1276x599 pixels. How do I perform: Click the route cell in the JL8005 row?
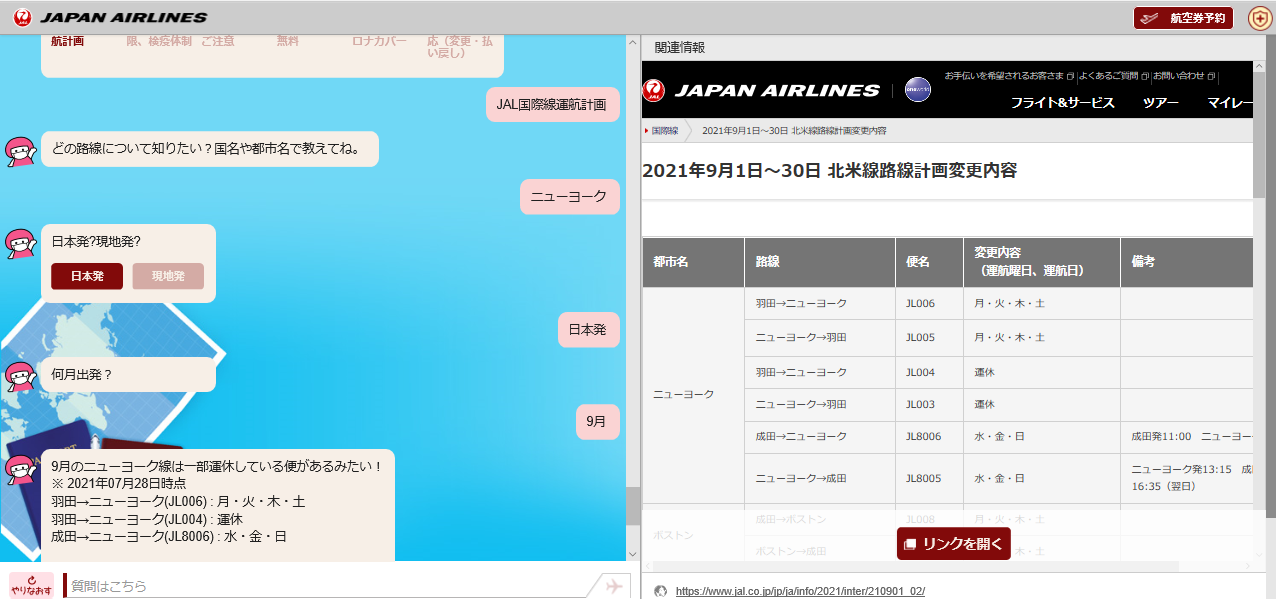pyautogui.click(x=819, y=479)
